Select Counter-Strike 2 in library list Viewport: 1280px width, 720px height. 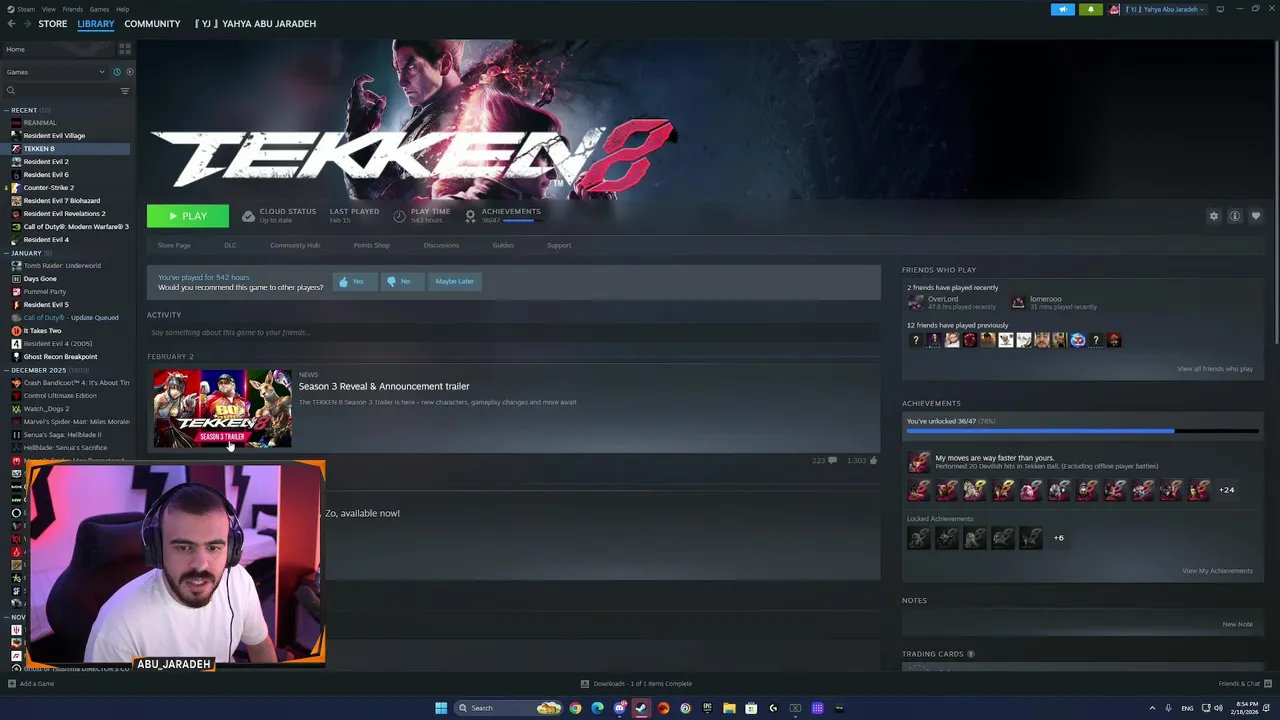click(48, 188)
